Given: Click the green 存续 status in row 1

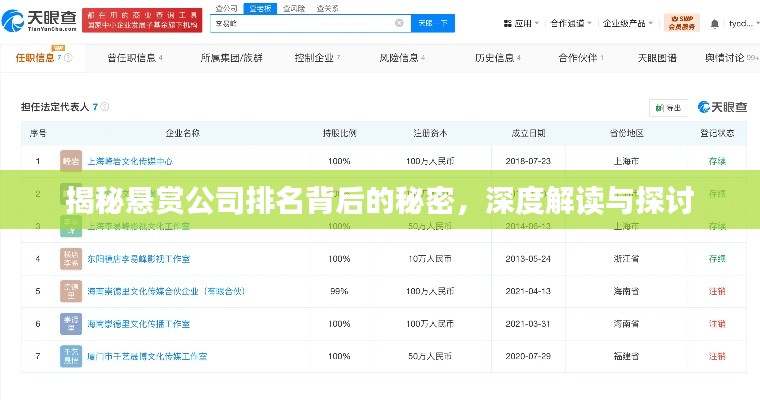Looking at the screenshot, I should (717, 161).
